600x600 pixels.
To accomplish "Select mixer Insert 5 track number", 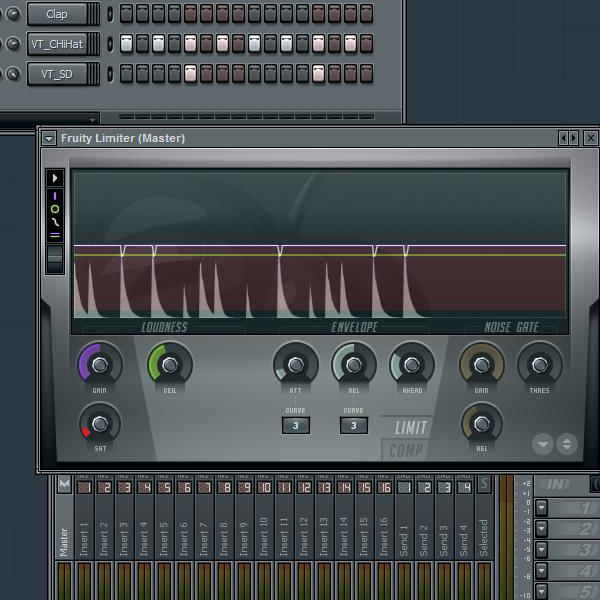I will (164, 487).
